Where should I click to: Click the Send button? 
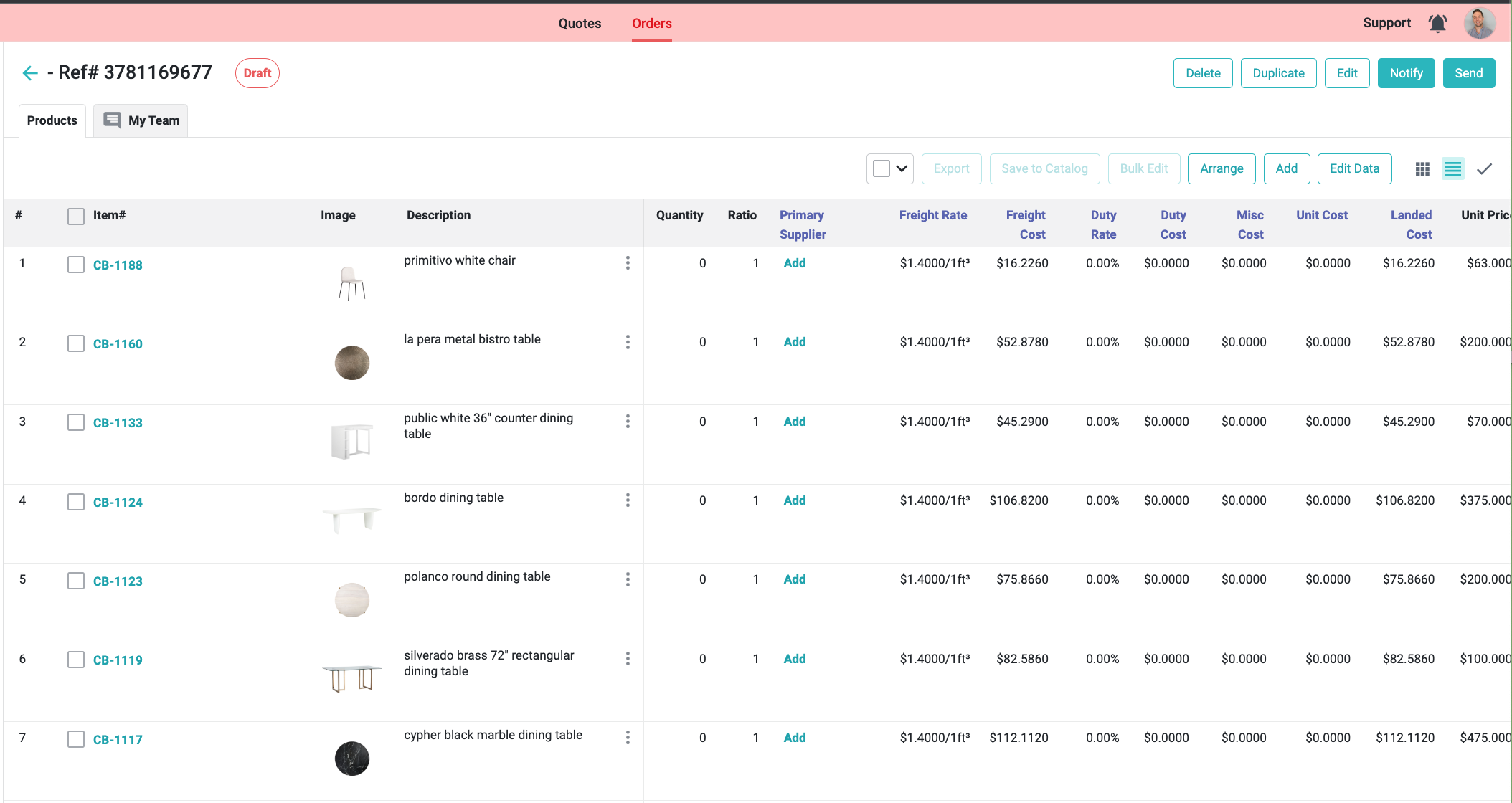pyautogui.click(x=1468, y=73)
